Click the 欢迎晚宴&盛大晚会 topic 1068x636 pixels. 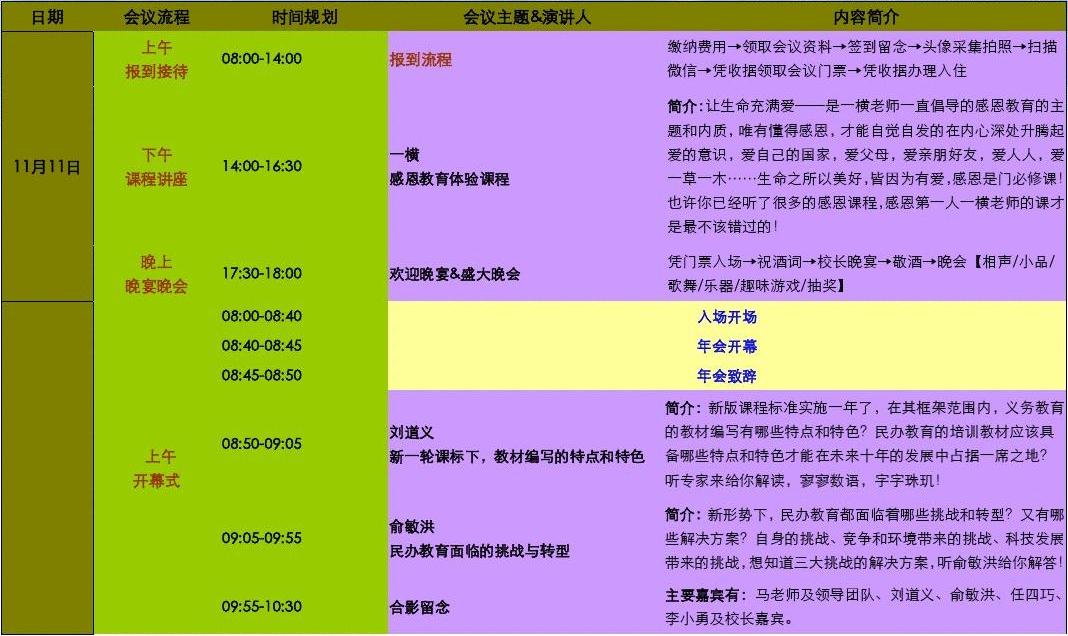click(x=454, y=274)
